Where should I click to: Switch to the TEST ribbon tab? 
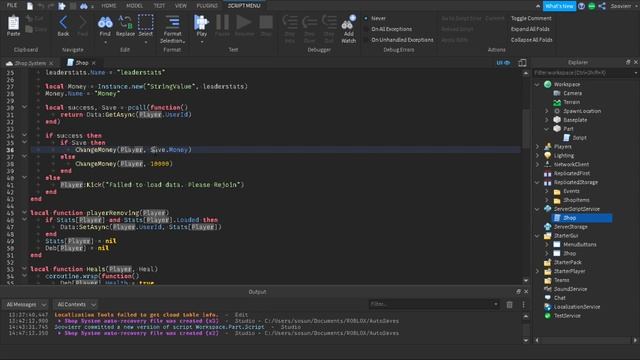(159, 6)
